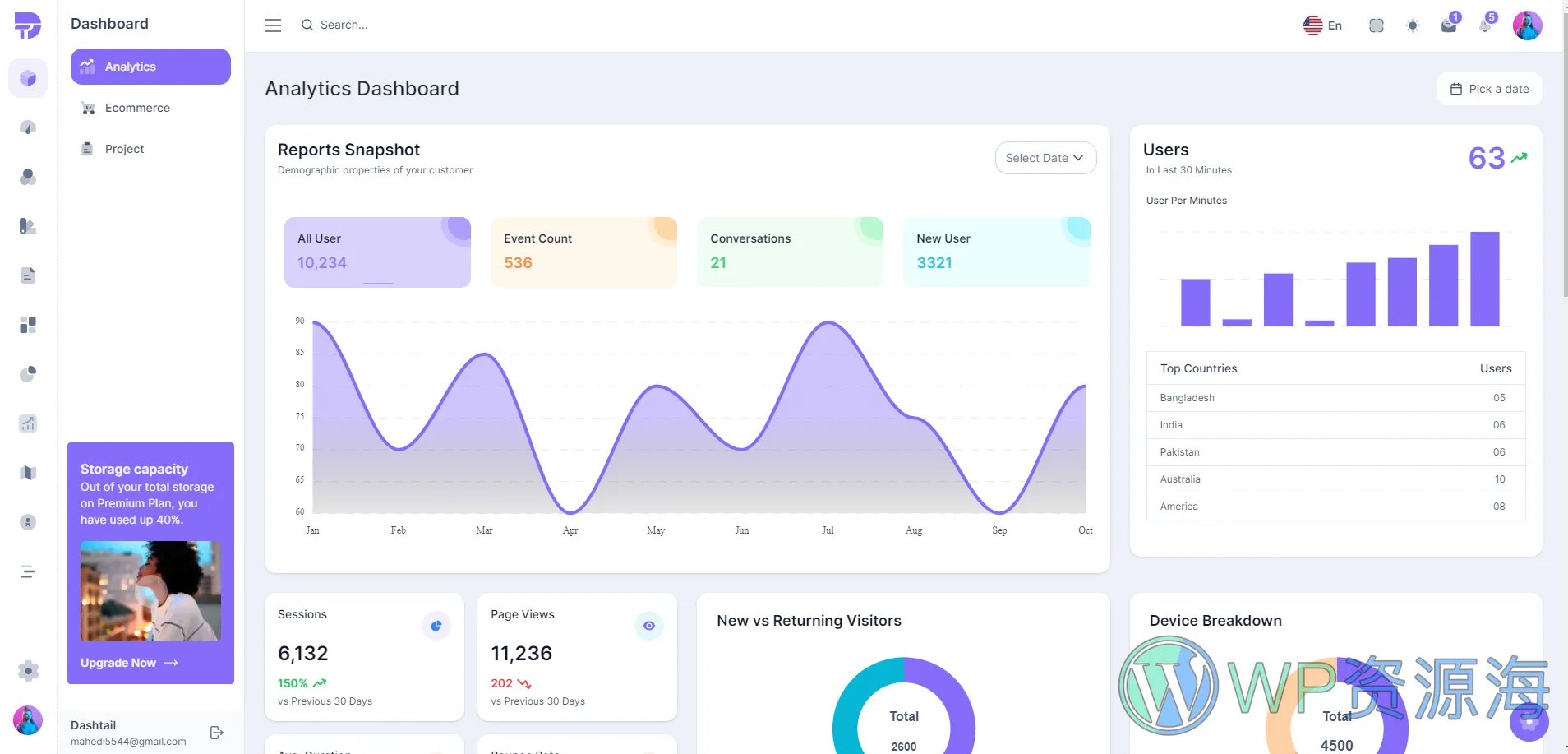Open the user profile avatar menu
The height and width of the screenshot is (754, 1568).
[1527, 25]
